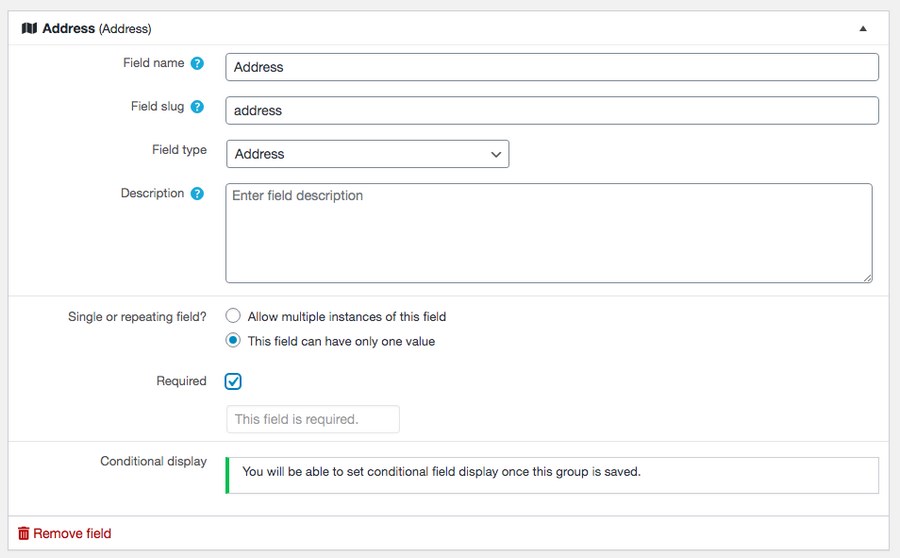
Task: Click the resize grip on Description textarea
Action: pyautogui.click(x=867, y=278)
